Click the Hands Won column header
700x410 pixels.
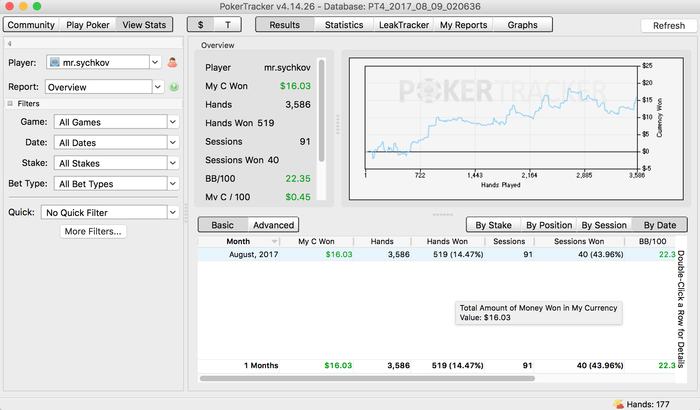tap(447, 241)
